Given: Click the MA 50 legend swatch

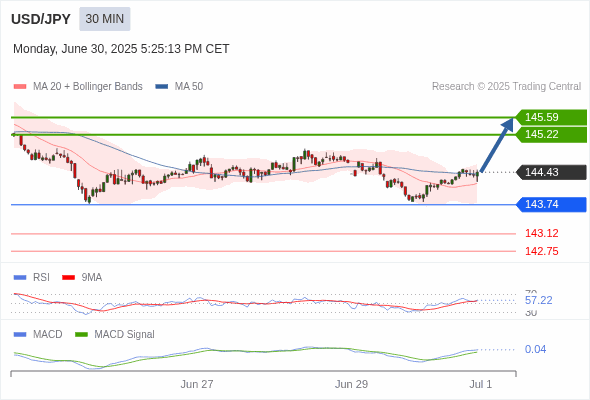Looking at the screenshot, I should [162, 87].
